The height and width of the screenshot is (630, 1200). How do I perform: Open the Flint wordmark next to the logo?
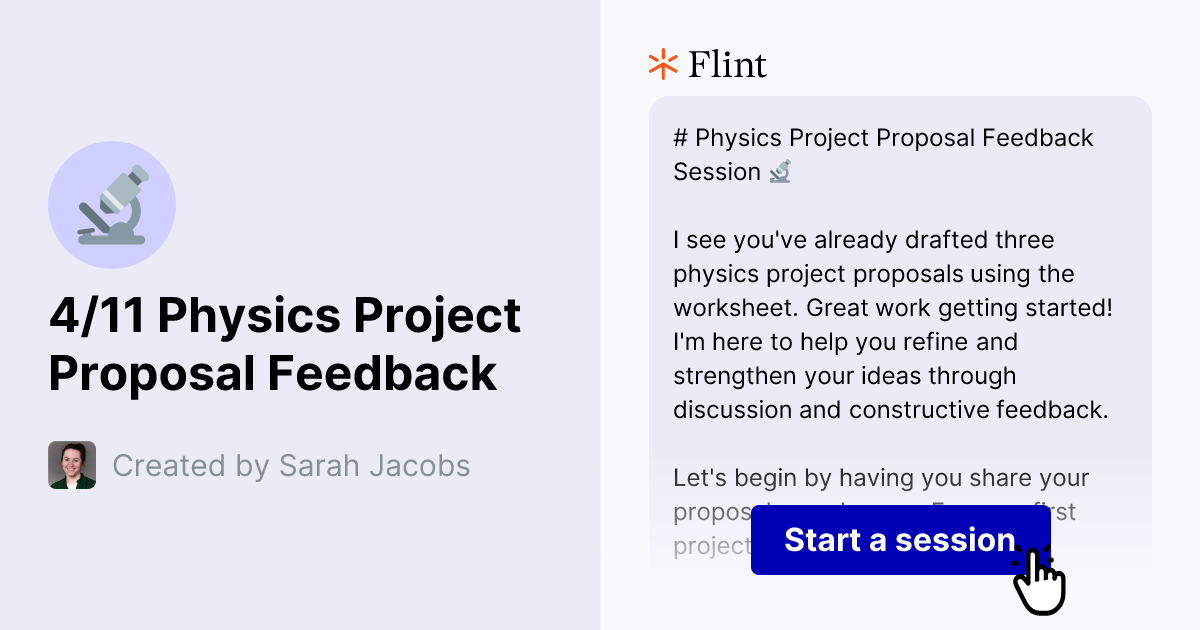click(727, 64)
